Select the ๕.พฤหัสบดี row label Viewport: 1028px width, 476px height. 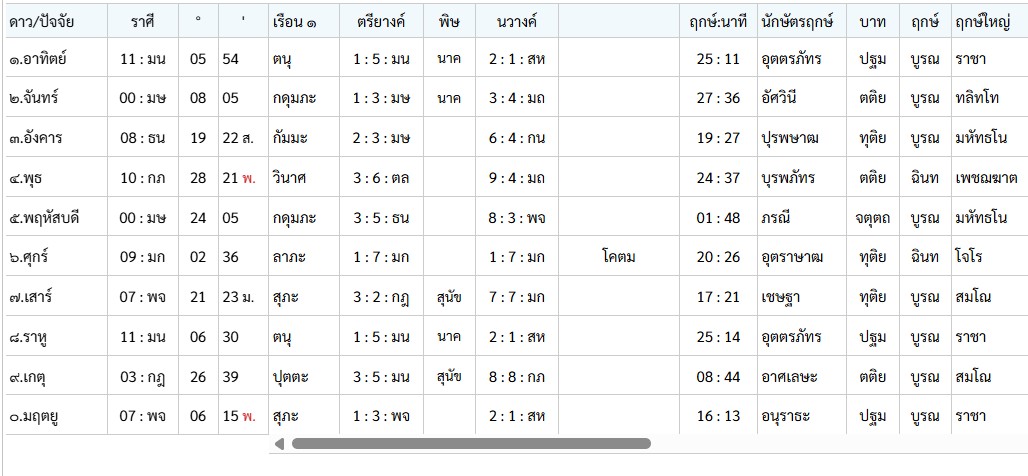pos(45,218)
